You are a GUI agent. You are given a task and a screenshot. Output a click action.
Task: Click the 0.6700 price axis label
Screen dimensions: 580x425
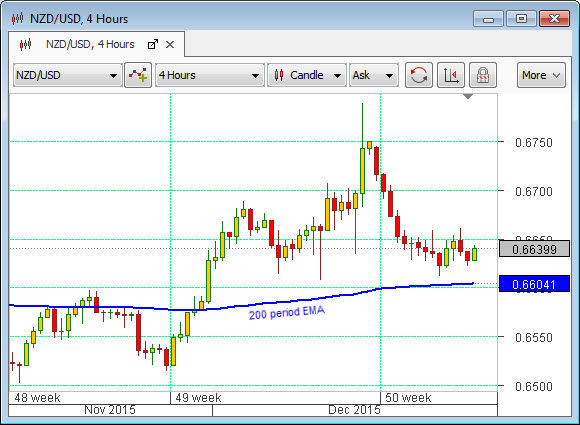[534, 192]
